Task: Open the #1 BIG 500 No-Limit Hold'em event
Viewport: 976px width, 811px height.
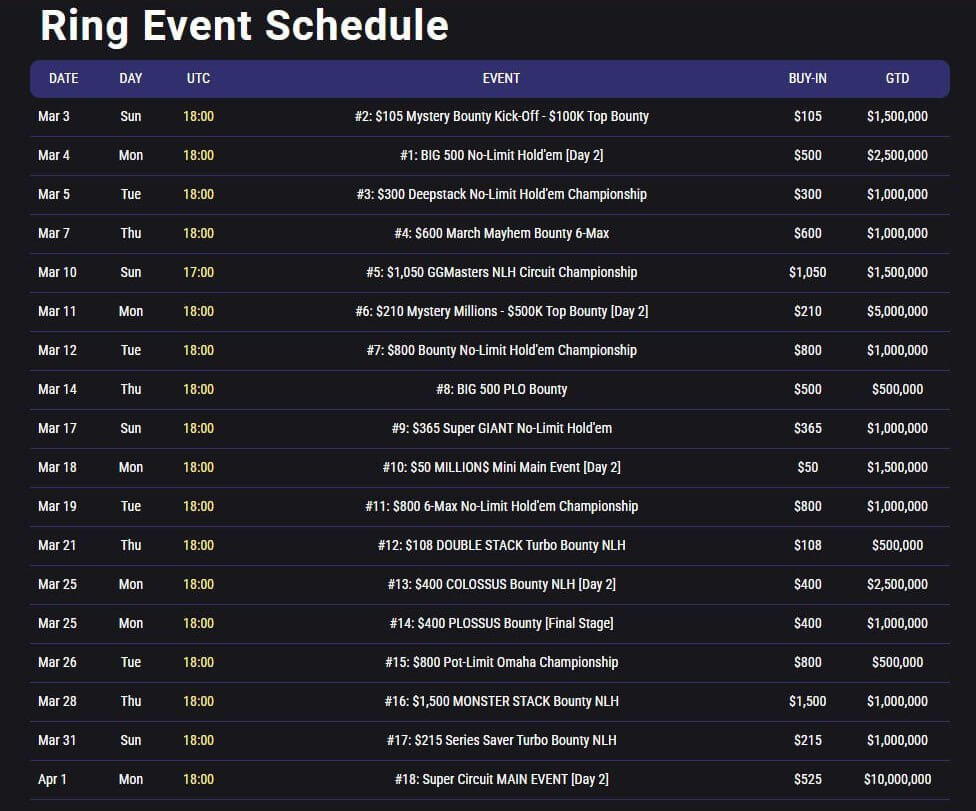Action: click(x=501, y=155)
